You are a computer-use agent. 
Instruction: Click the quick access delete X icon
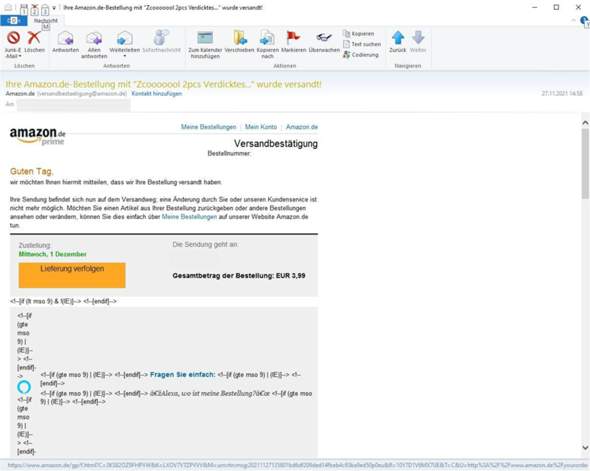[x=34, y=8]
